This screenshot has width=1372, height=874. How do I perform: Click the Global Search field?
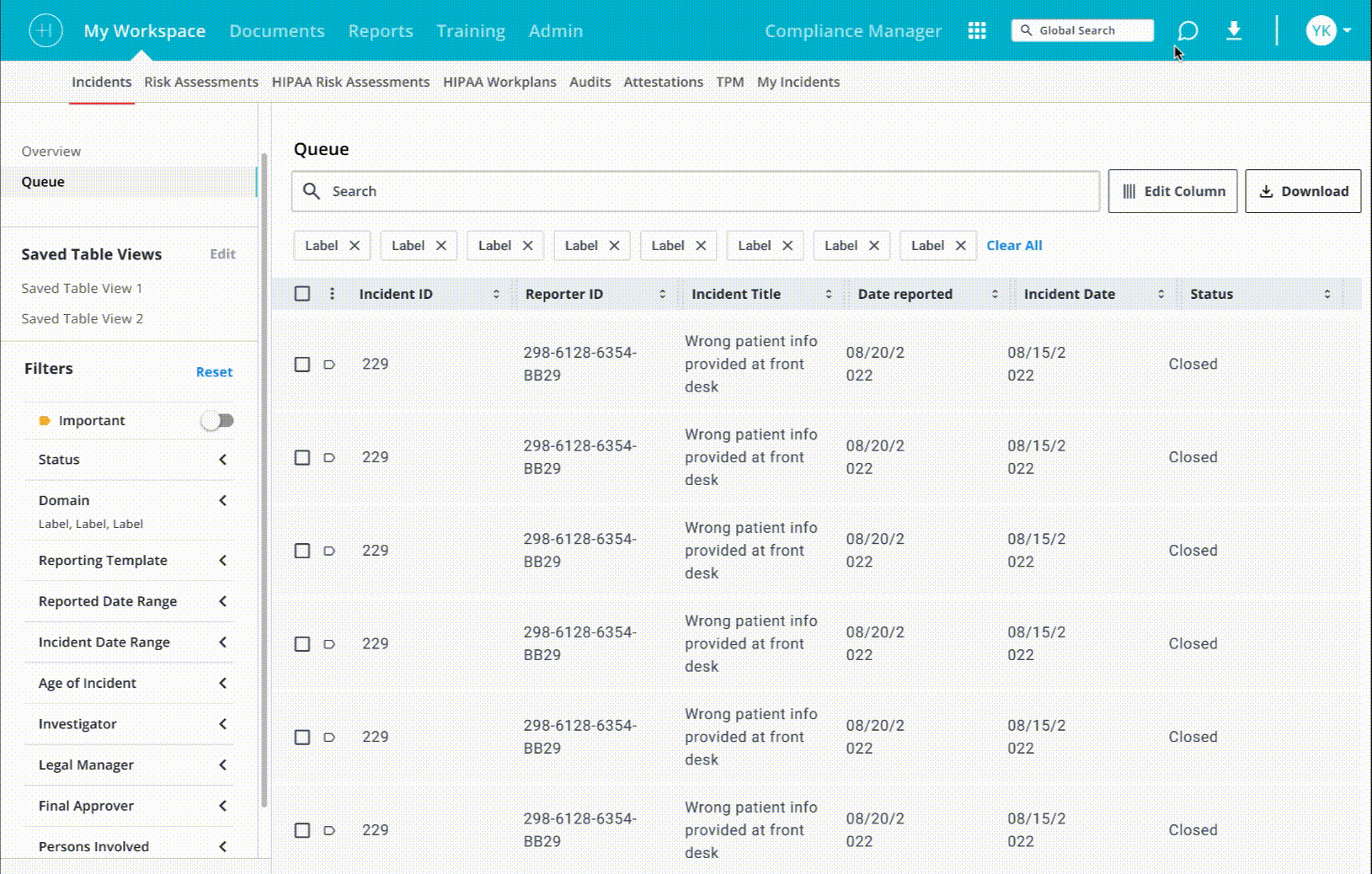pos(1082,30)
